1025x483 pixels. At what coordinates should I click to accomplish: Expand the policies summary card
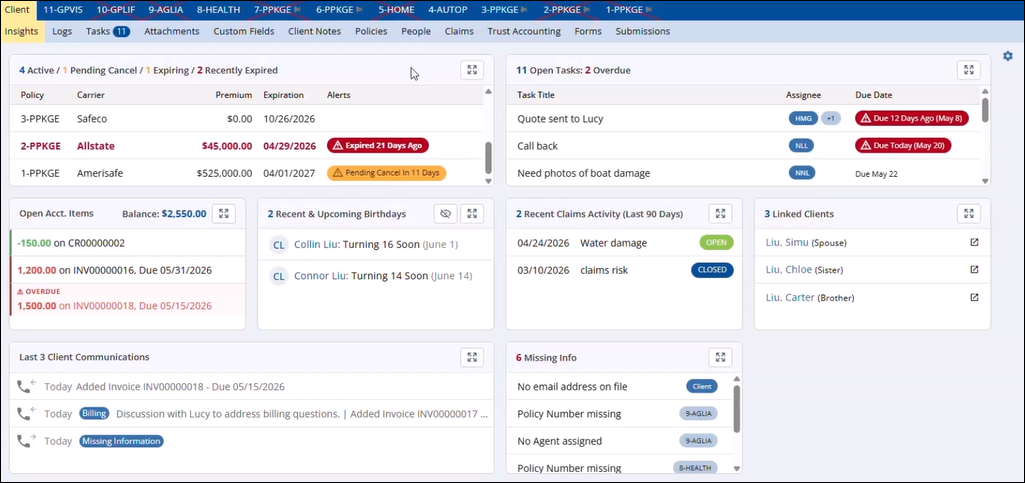pyautogui.click(x=472, y=70)
